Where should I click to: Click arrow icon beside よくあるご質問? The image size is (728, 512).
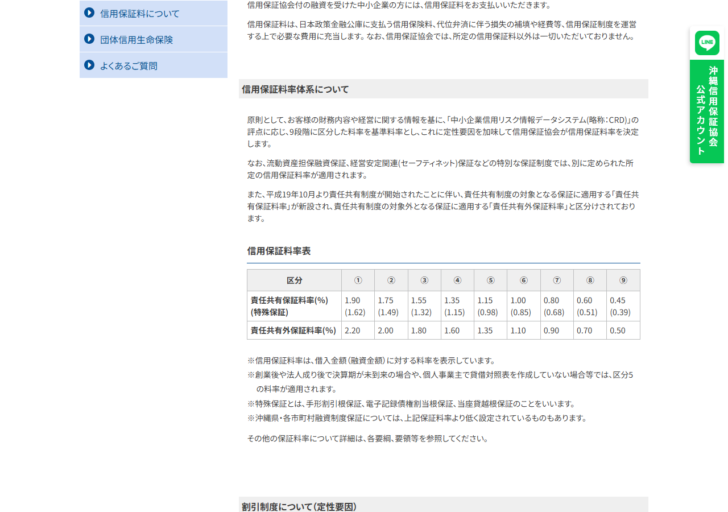89,65
